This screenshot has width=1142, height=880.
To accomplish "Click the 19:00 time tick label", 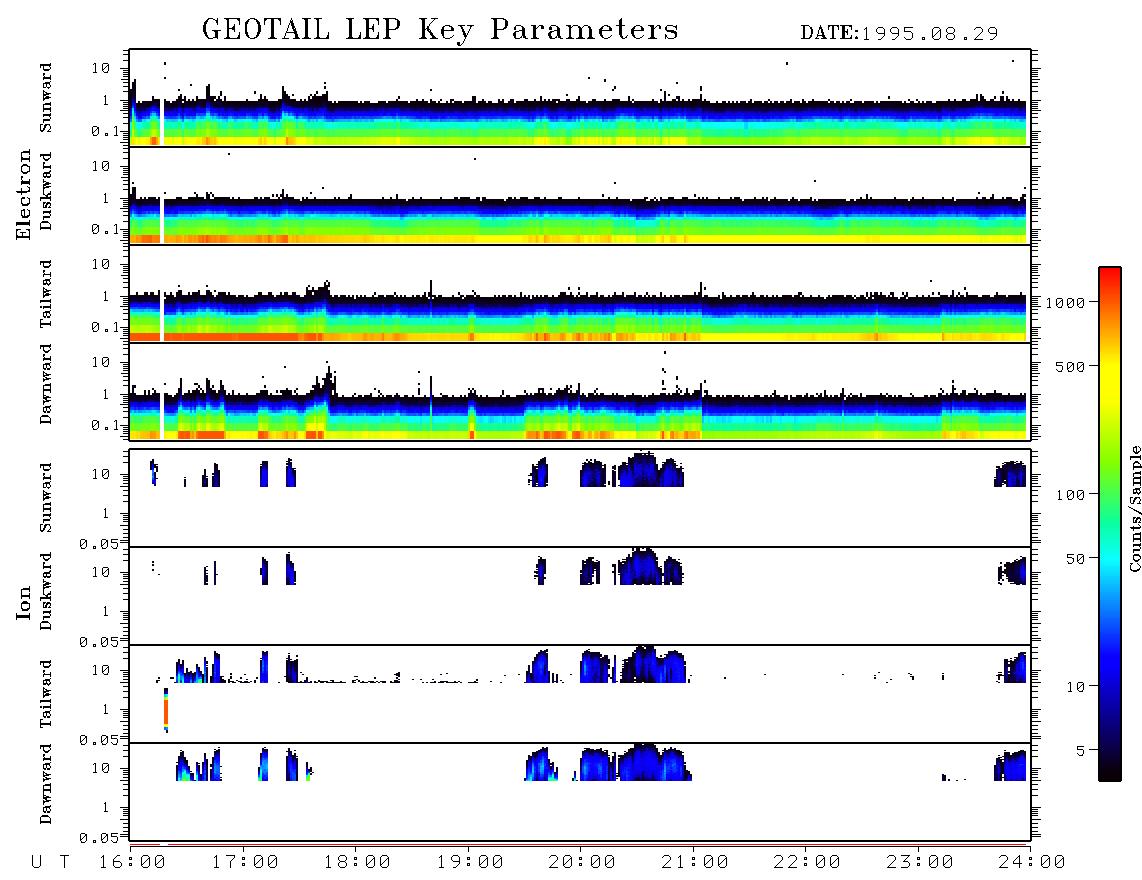I will (470, 862).
